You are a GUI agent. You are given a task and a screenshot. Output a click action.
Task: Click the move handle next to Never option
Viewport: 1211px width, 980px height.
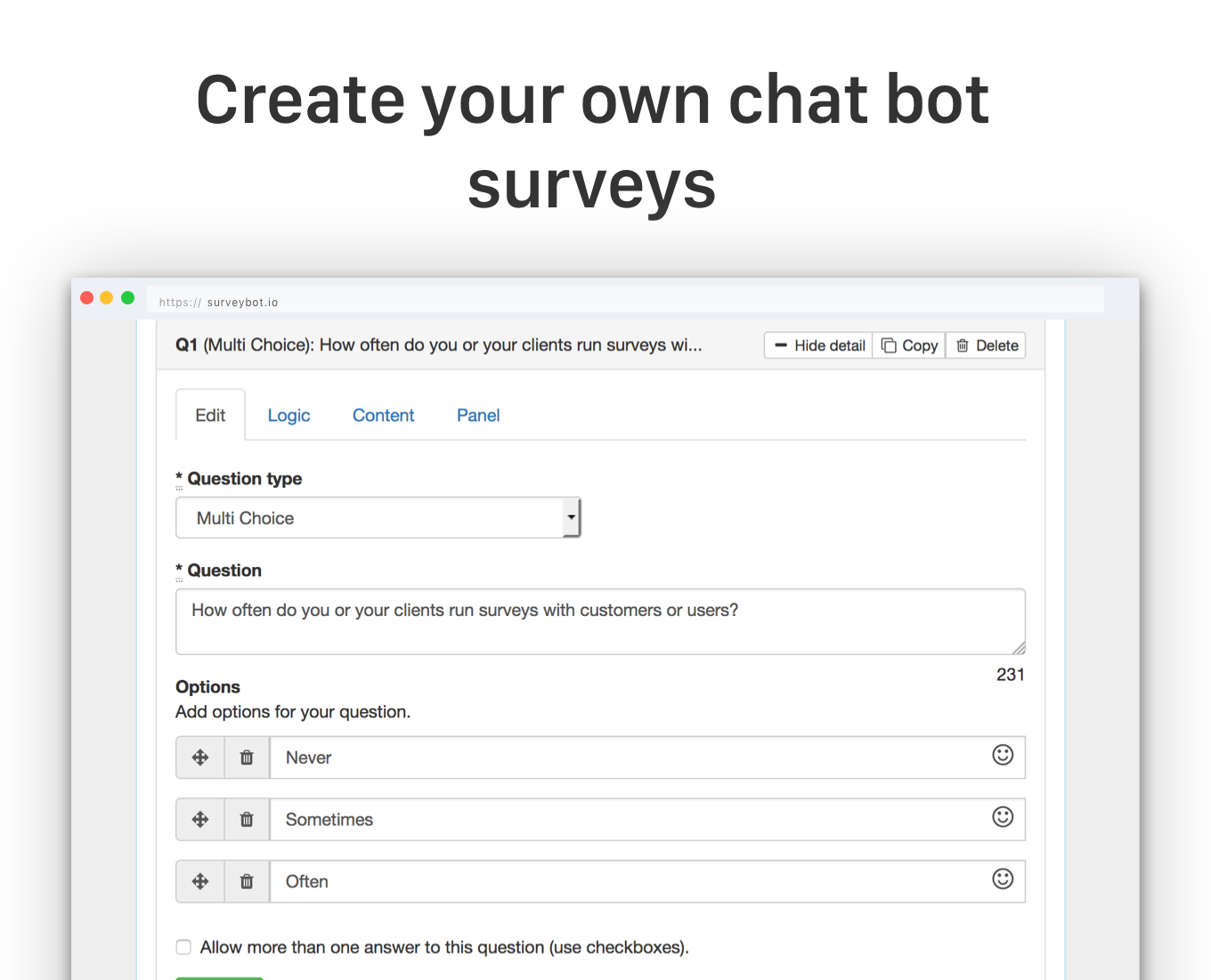coord(199,757)
